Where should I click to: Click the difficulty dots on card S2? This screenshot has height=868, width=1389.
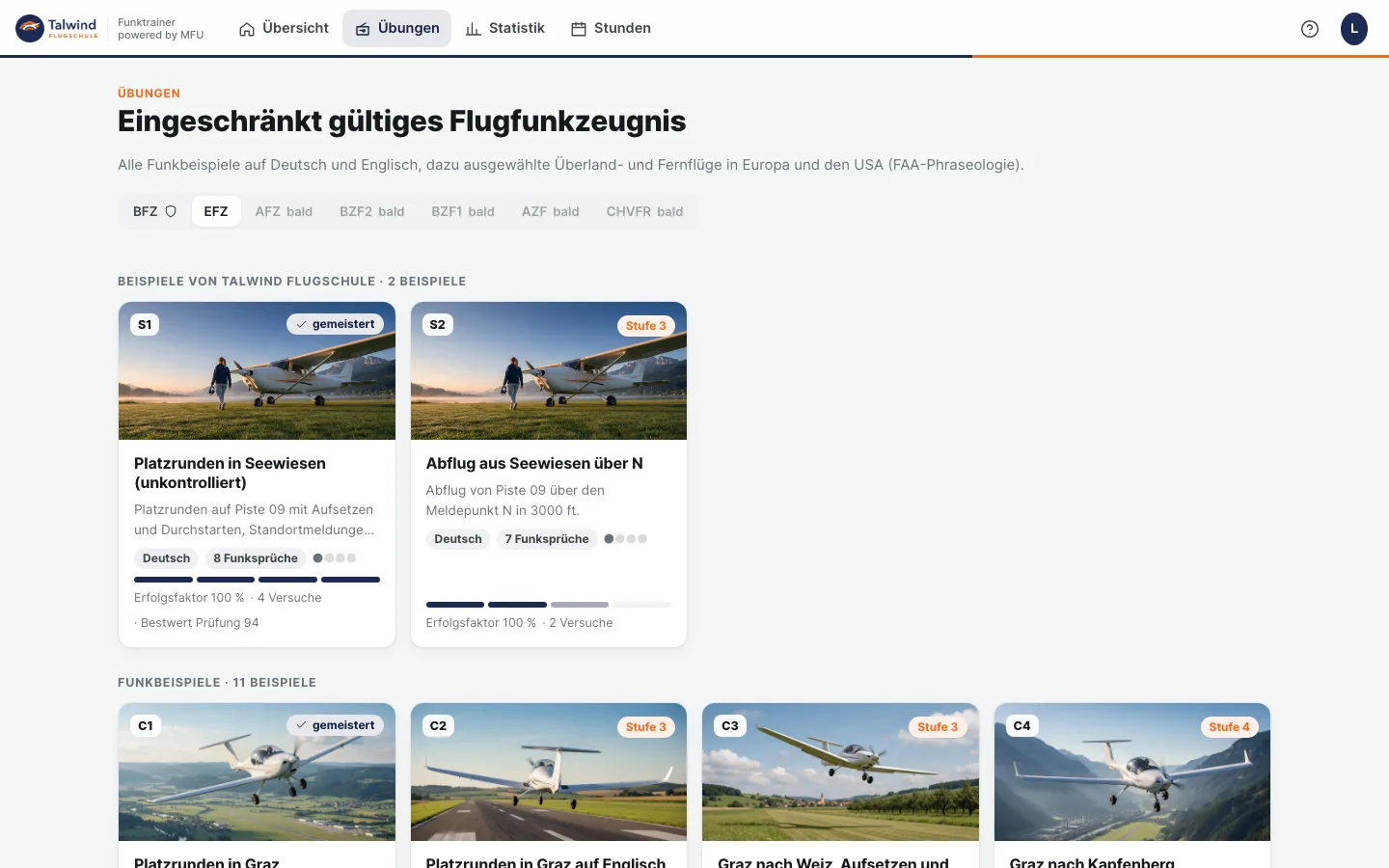coord(626,539)
